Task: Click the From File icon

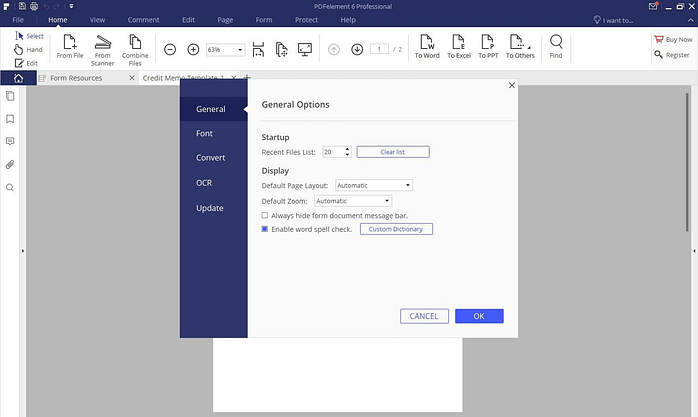Action: (70, 47)
